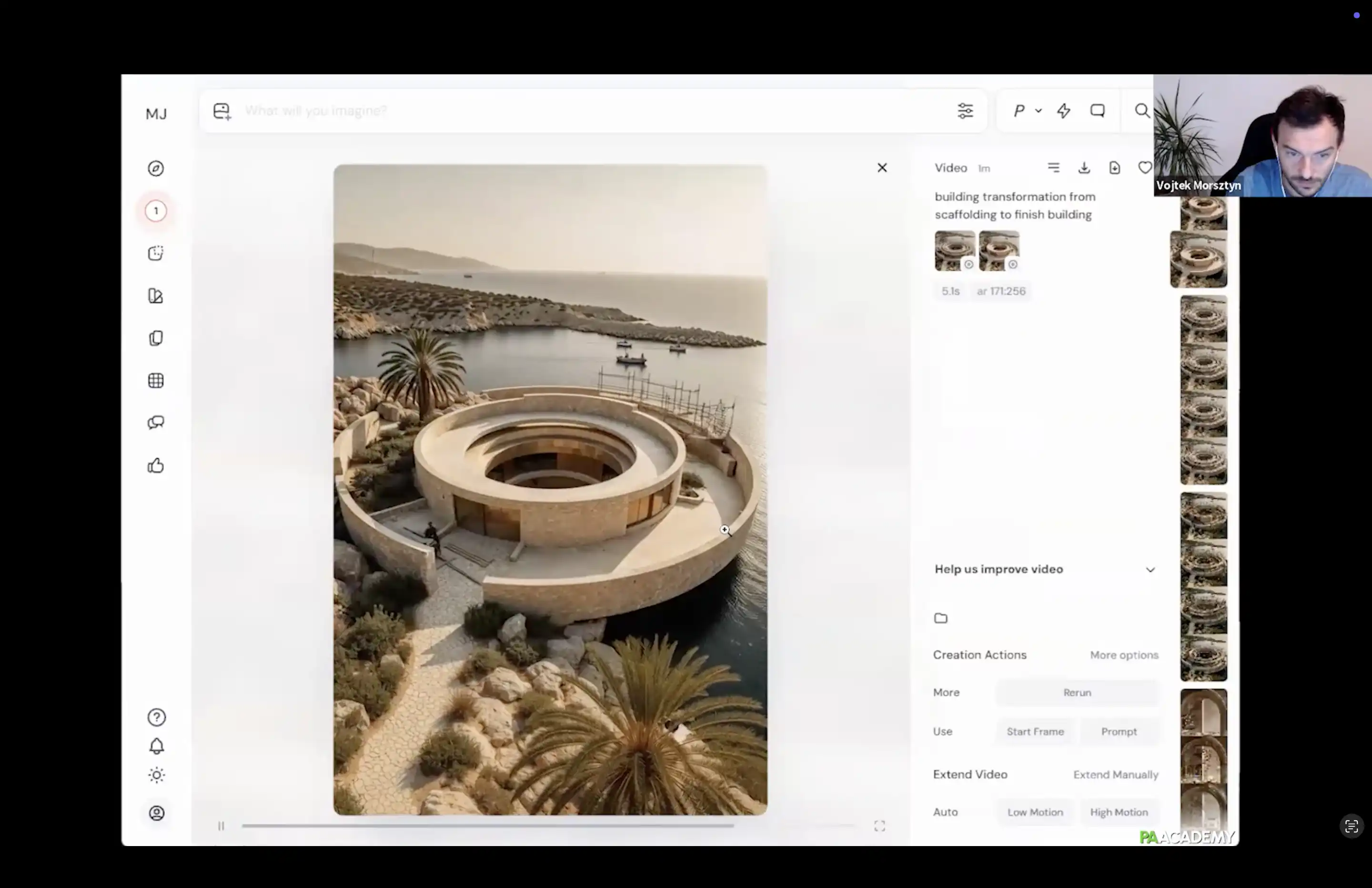Open the Chat bubbles sidebar icon
Screen dimensions: 1372x888
tap(156, 423)
